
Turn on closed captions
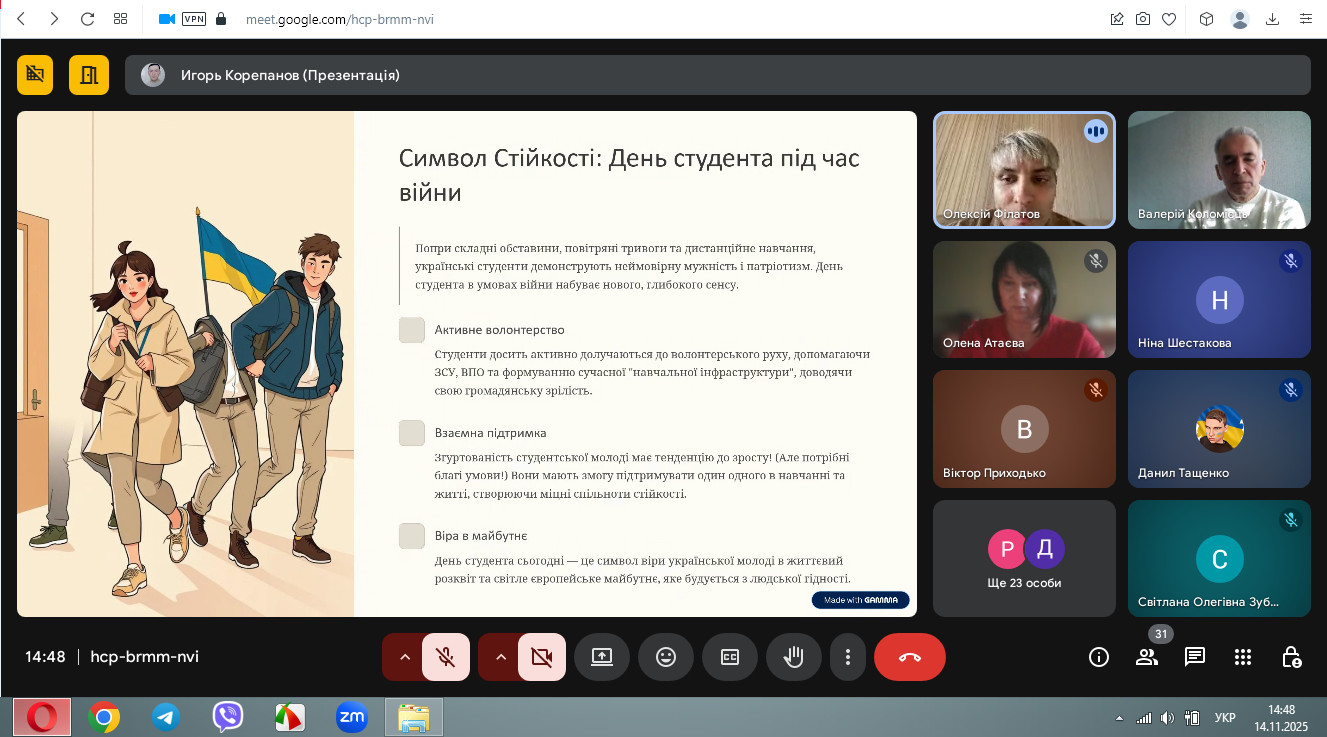coord(730,657)
